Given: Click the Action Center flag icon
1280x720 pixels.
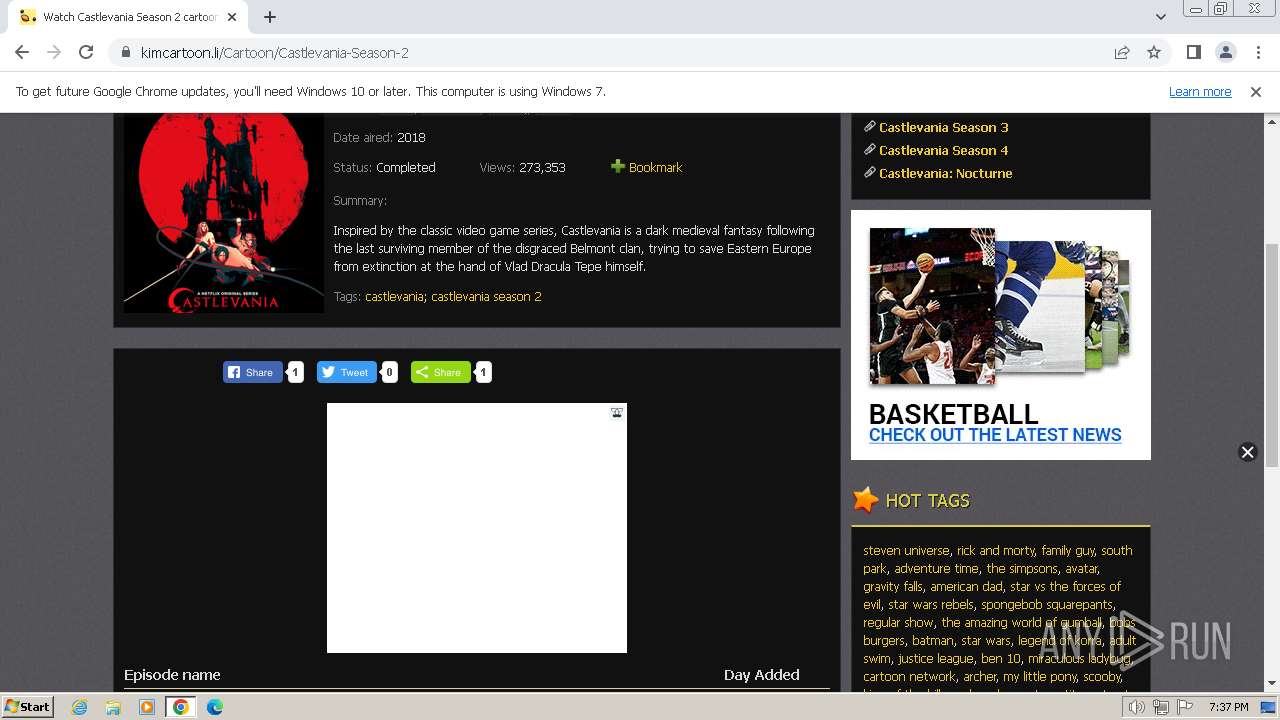Looking at the screenshot, I should (x=1183, y=707).
